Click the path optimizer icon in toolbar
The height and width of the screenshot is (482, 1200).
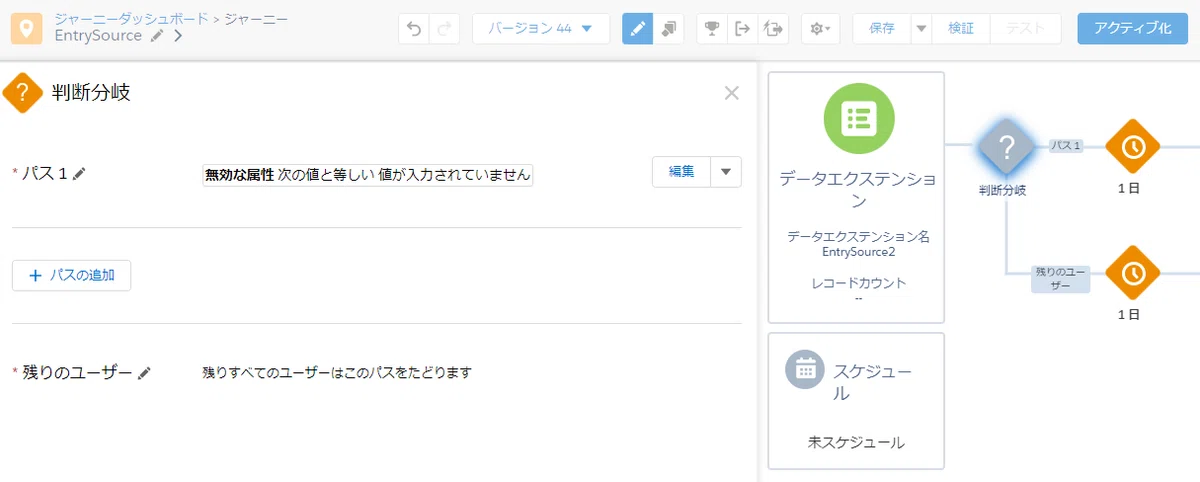point(773,29)
